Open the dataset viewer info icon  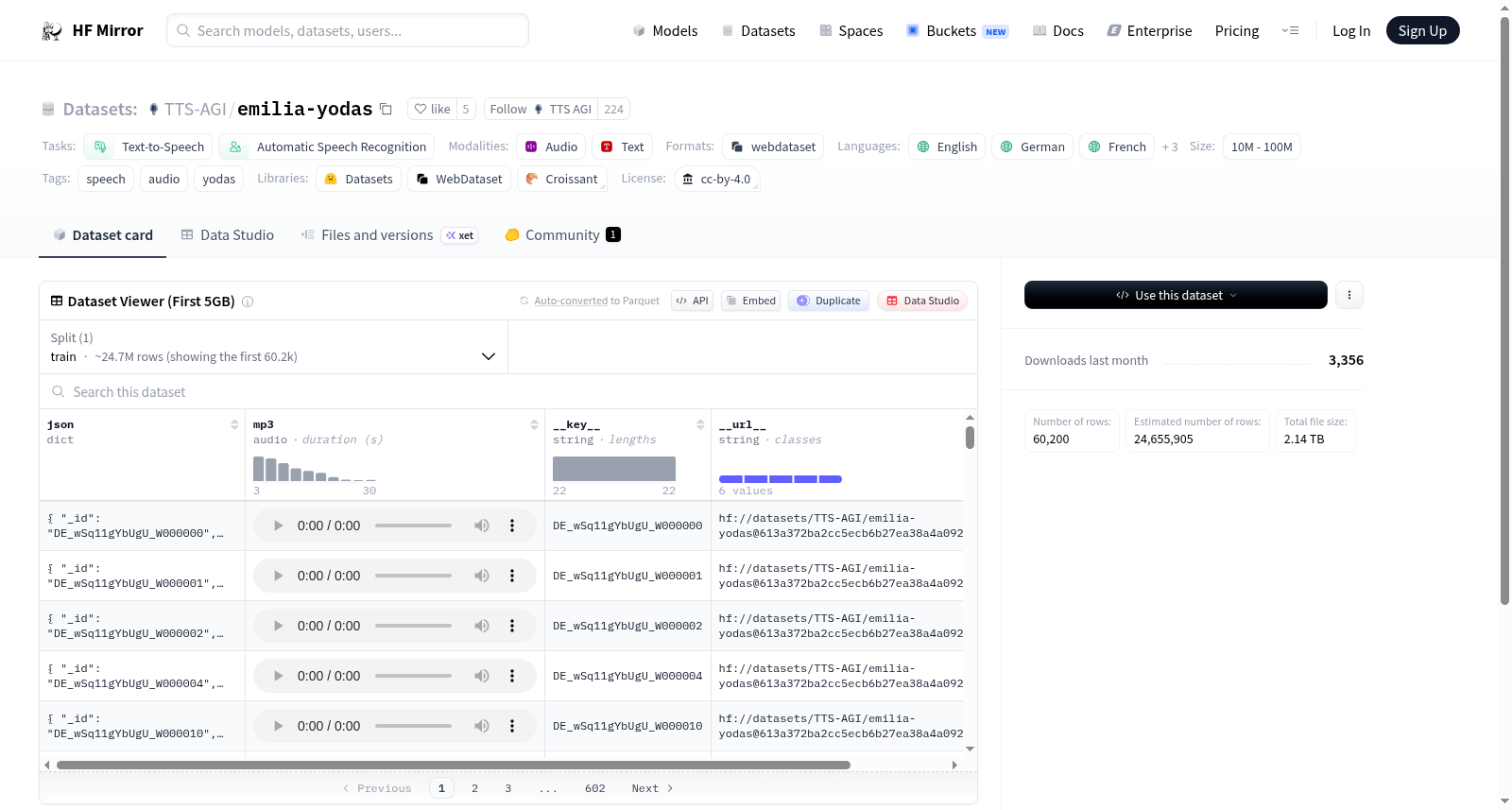(248, 302)
